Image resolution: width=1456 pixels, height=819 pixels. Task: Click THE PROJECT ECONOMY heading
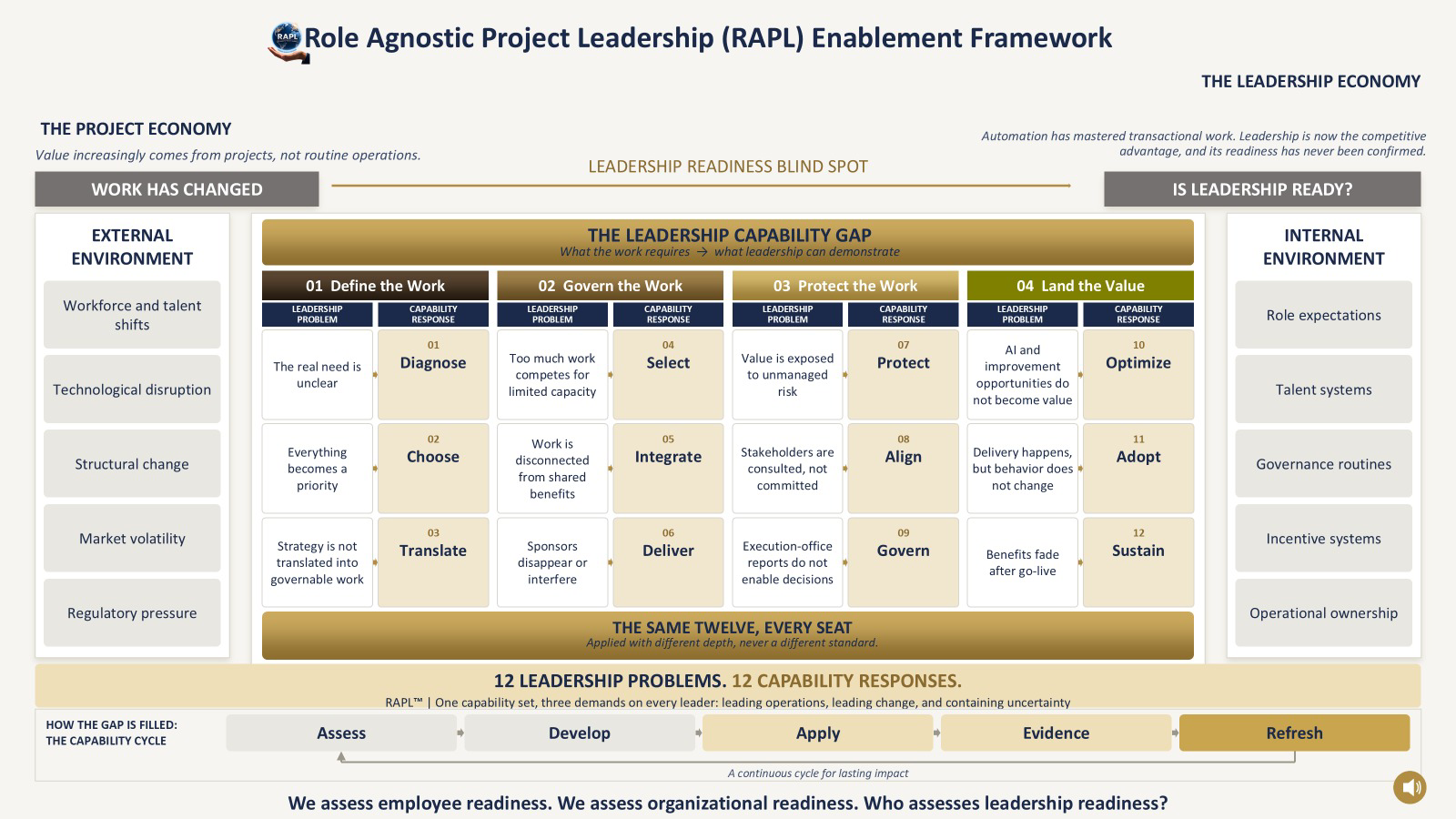(x=136, y=129)
